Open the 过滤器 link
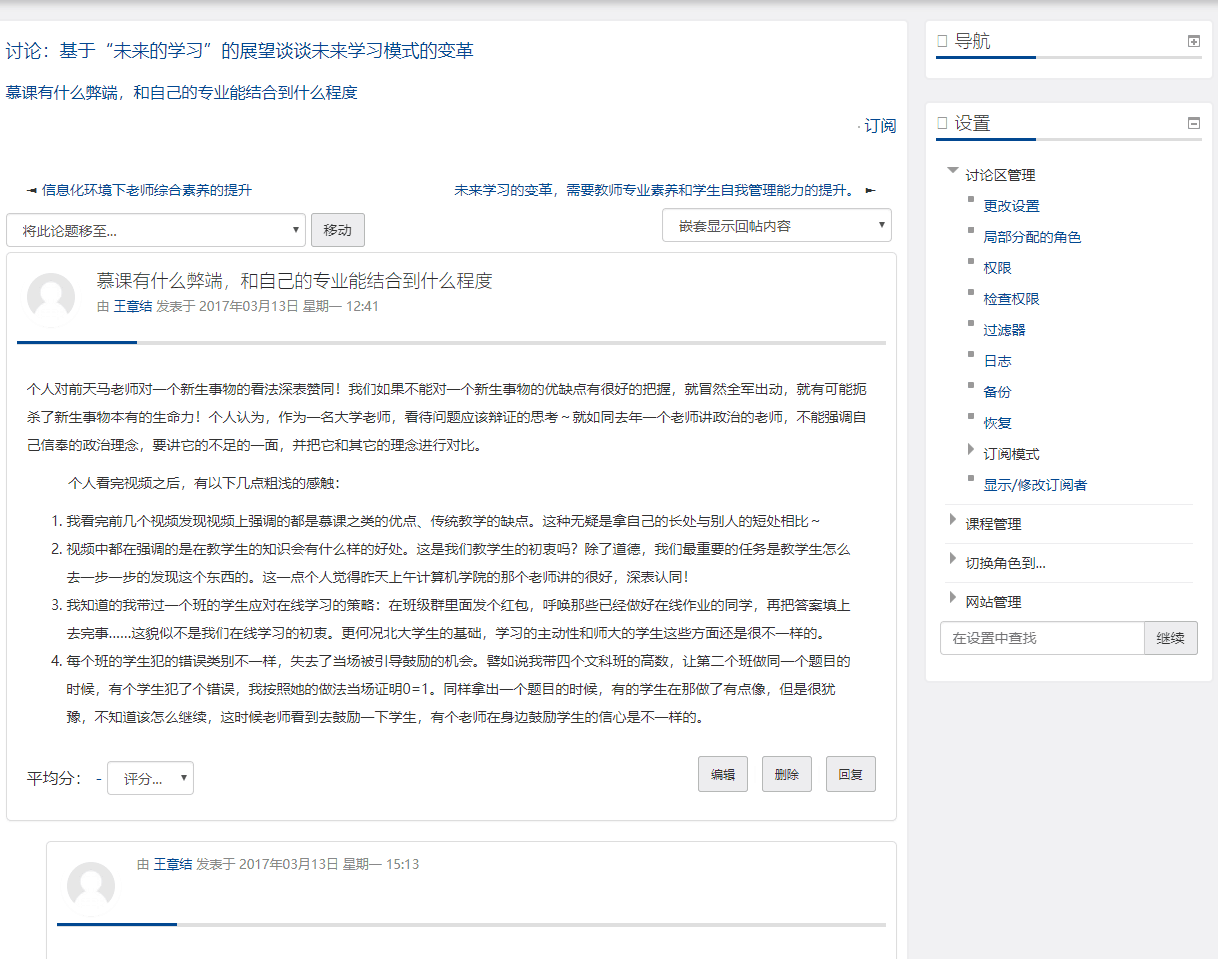The height and width of the screenshot is (959, 1218). coord(1004,330)
